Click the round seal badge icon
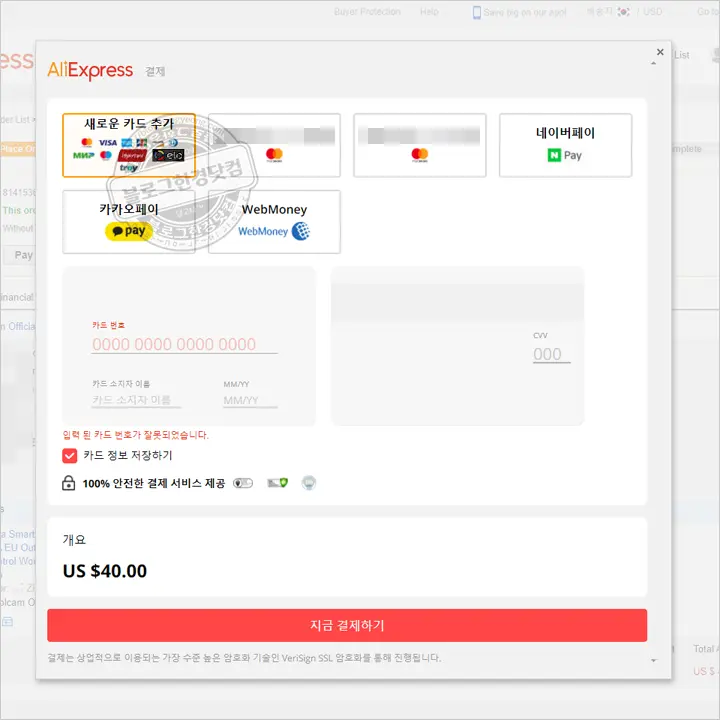Screen dimensions: 720x720 [309, 483]
